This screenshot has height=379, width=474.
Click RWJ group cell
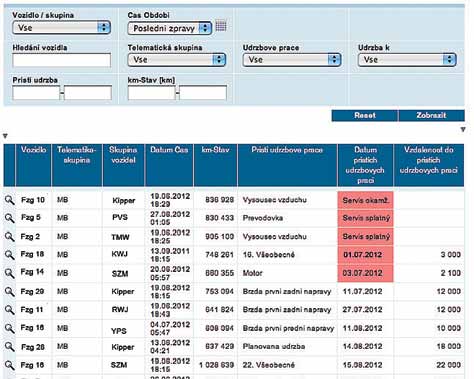click(x=120, y=310)
